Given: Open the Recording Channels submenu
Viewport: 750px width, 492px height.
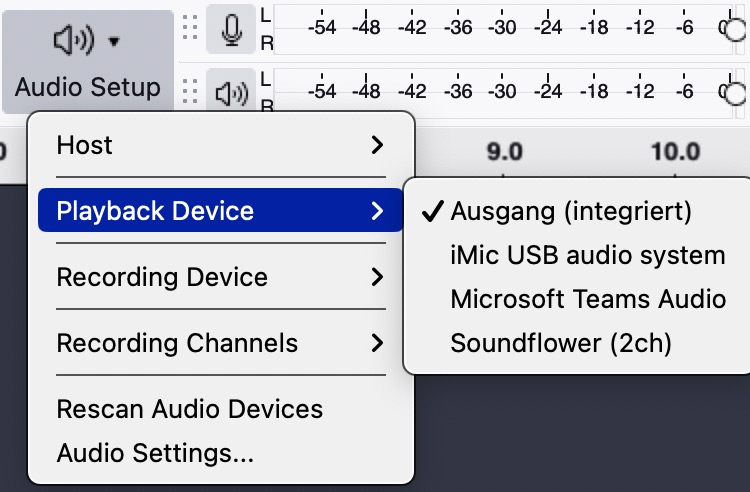Looking at the screenshot, I should coord(220,343).
